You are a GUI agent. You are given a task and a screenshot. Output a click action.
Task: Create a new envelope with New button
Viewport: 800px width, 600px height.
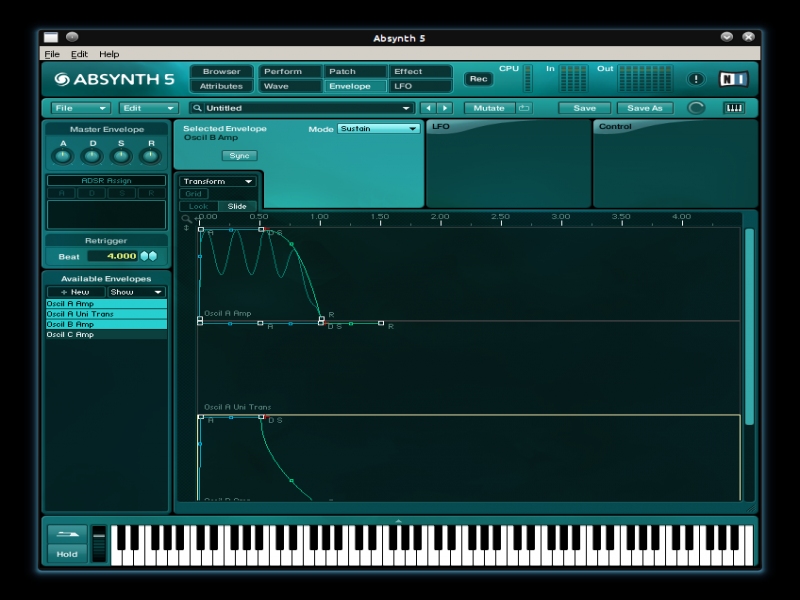click(75, 292)
